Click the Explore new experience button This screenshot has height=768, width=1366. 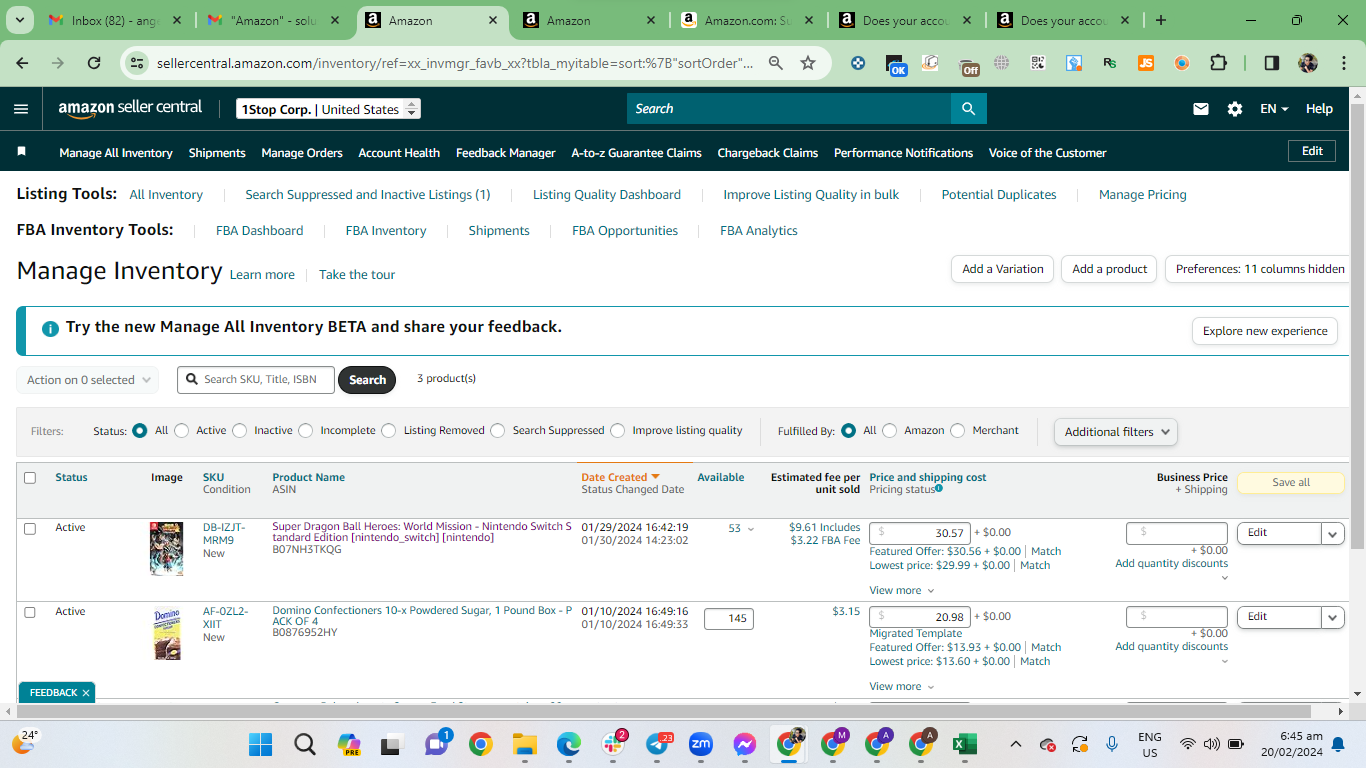1265,331
